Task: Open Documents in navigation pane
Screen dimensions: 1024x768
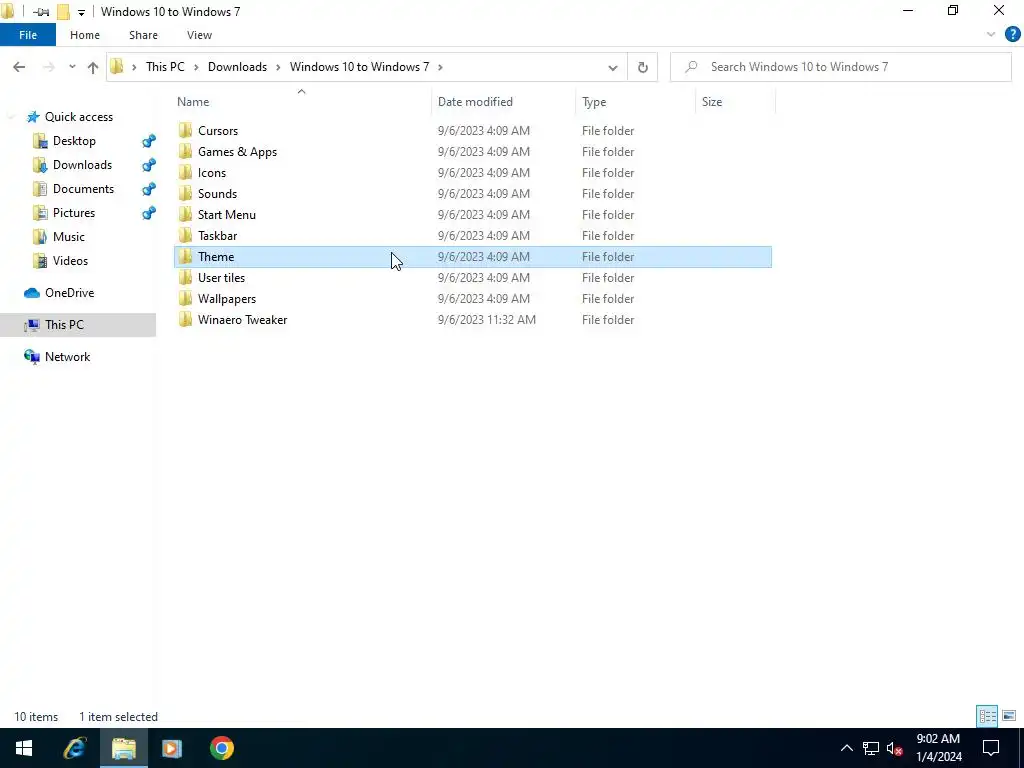Action: click(83, 189)
